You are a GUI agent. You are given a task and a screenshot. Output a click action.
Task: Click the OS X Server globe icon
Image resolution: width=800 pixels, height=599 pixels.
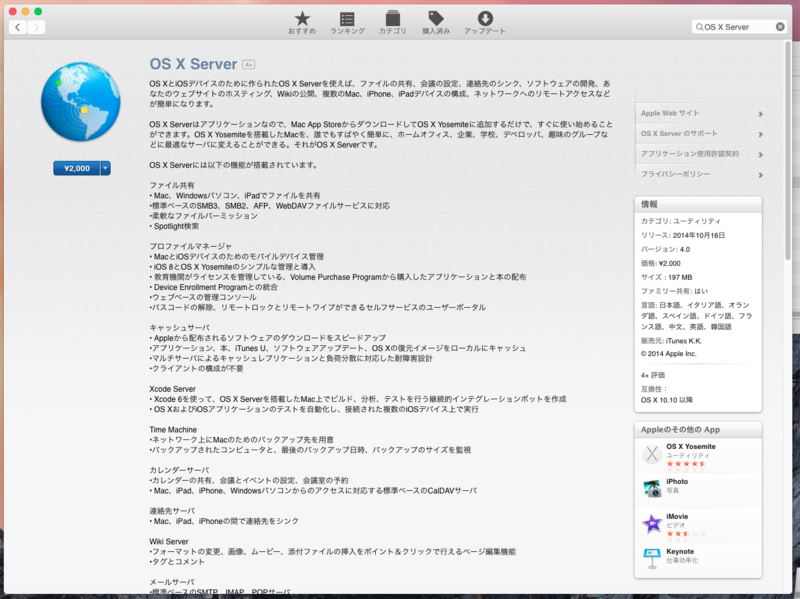coord(81,102)
